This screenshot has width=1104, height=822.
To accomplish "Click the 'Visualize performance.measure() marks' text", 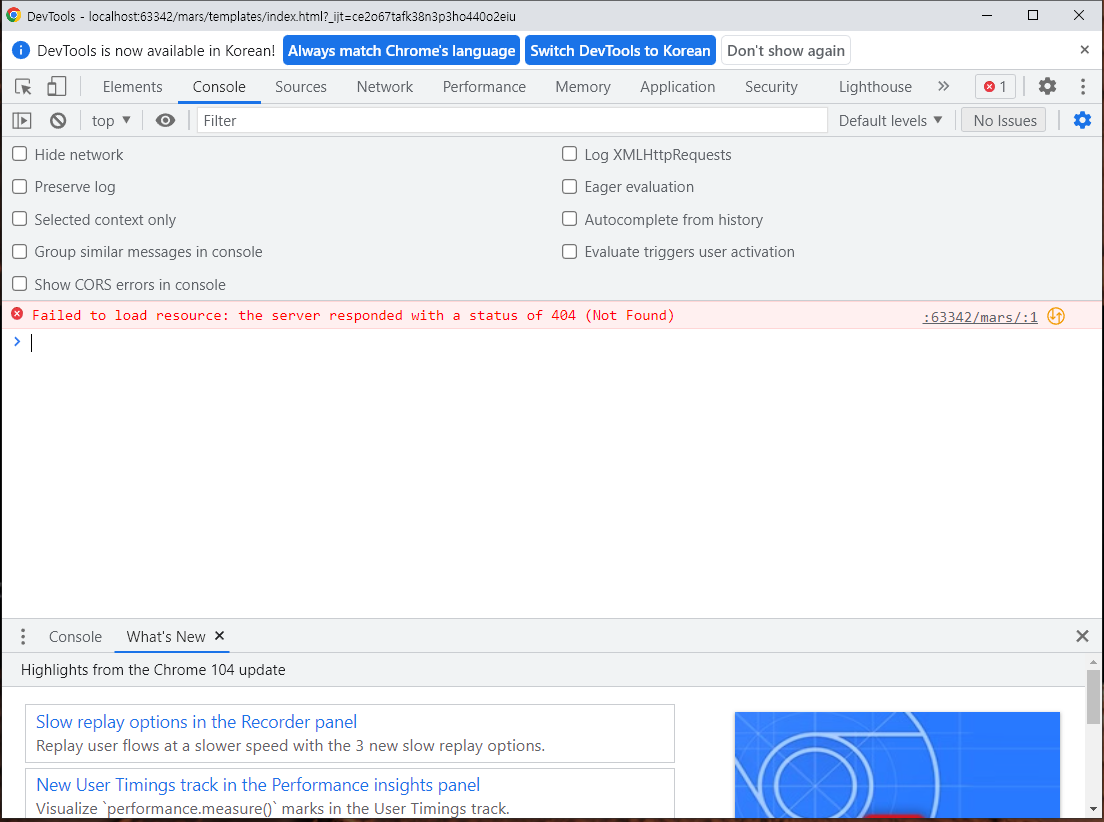I will [272, 808].
